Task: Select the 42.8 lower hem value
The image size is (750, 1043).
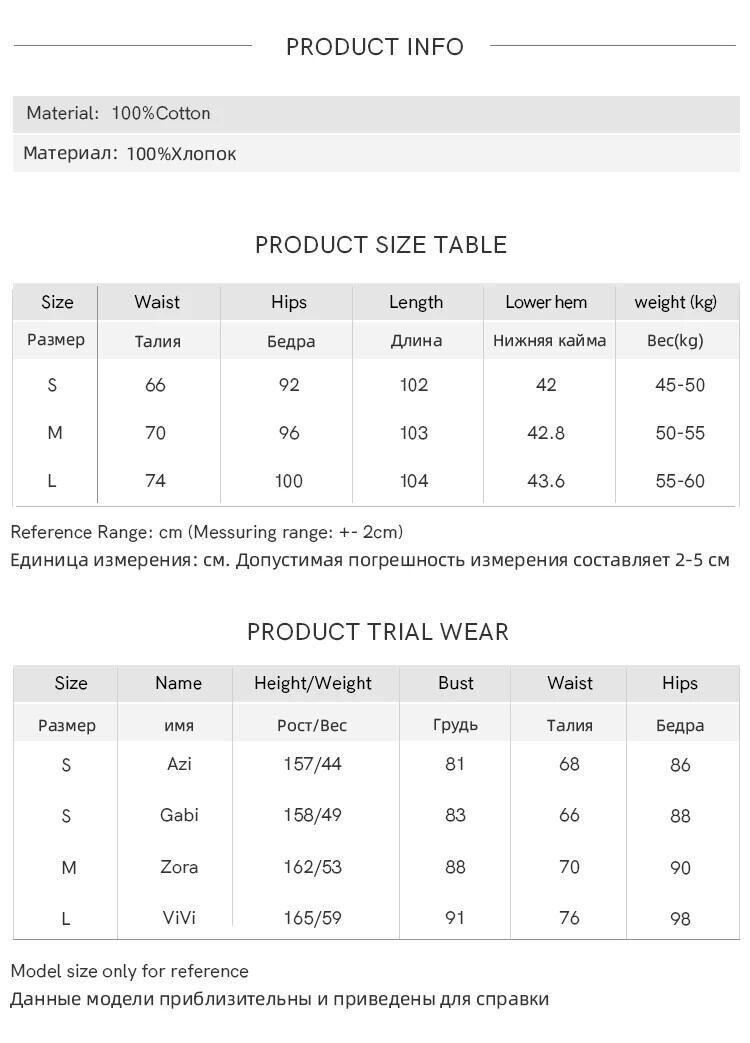Action: 546,433
